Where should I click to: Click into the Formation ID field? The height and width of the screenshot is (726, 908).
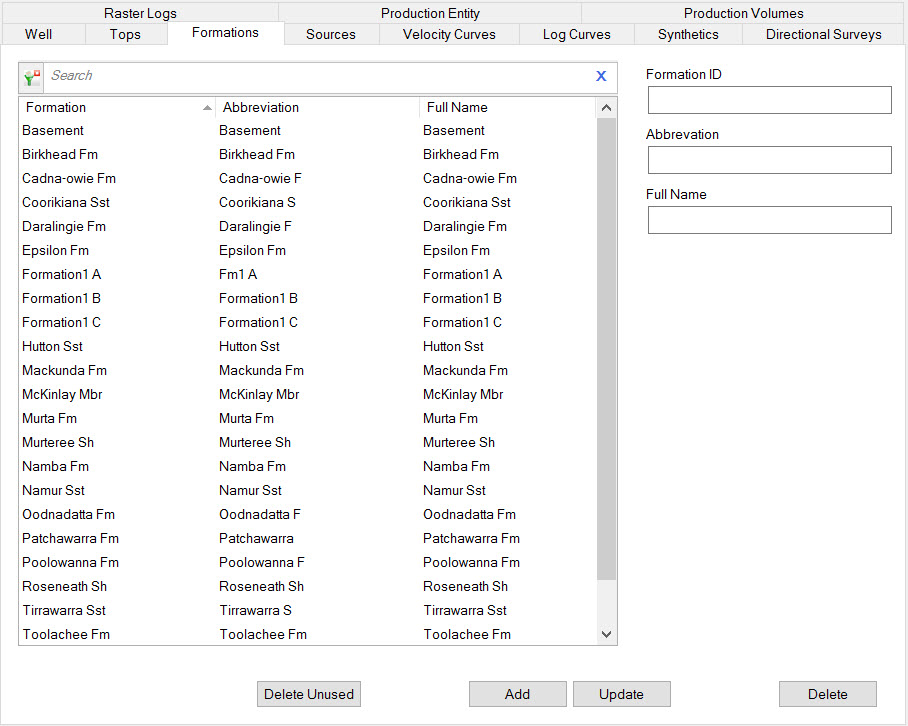(x=769, y=100)
